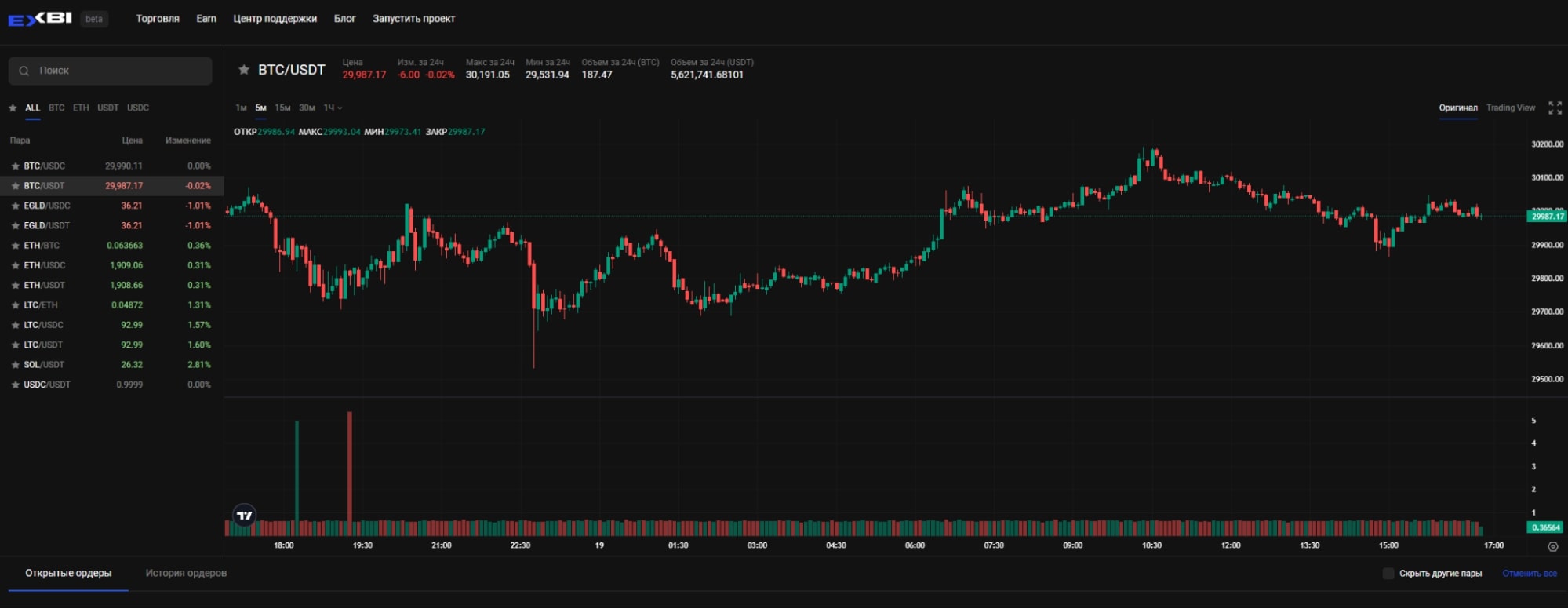Image resolution: width=1568 pixels, height=609 pixels.
Task: Open the Открытые ордеры tab
Action: click(x=68, y=574)
